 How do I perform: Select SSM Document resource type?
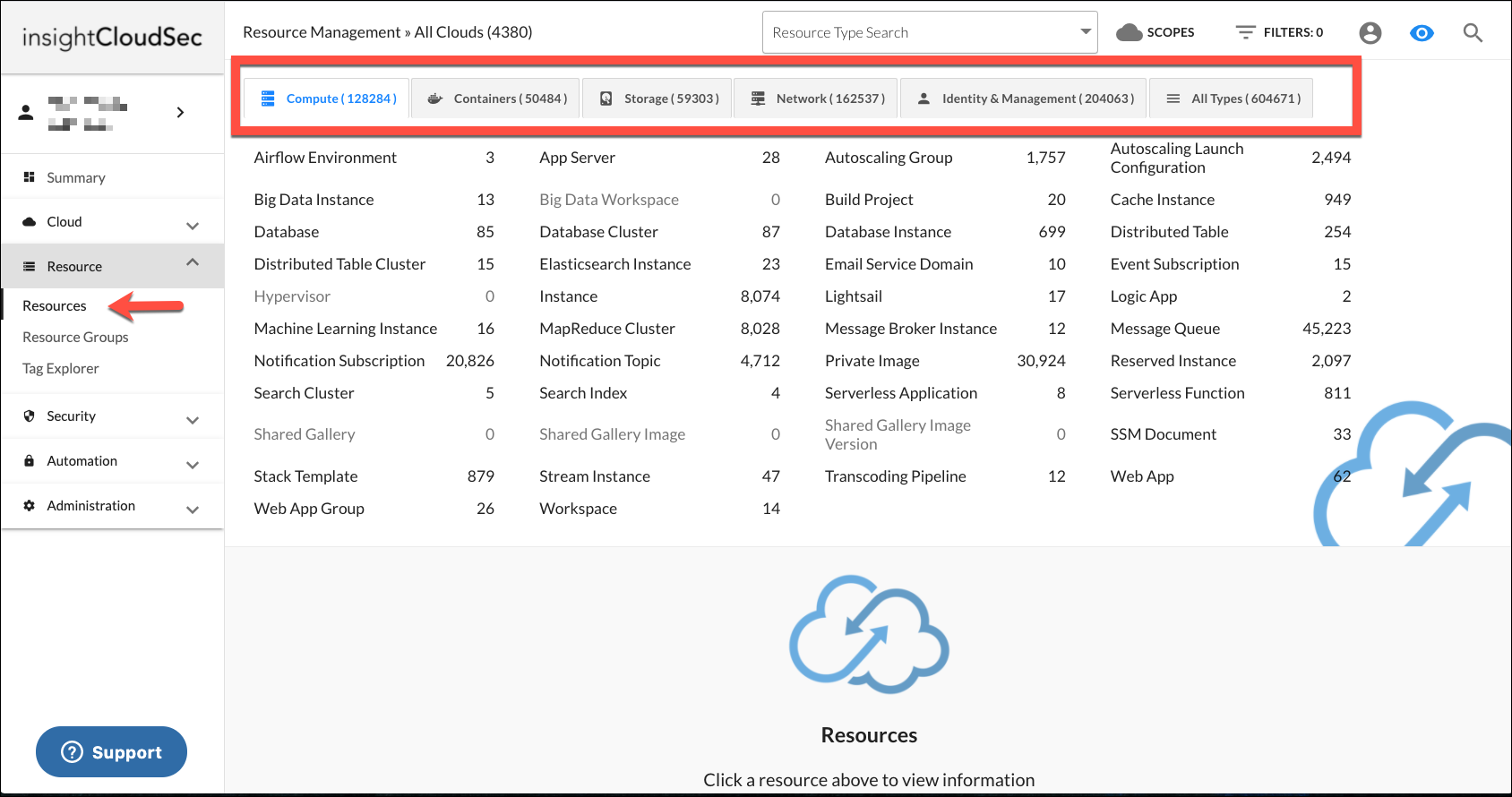click(1164, 434)
